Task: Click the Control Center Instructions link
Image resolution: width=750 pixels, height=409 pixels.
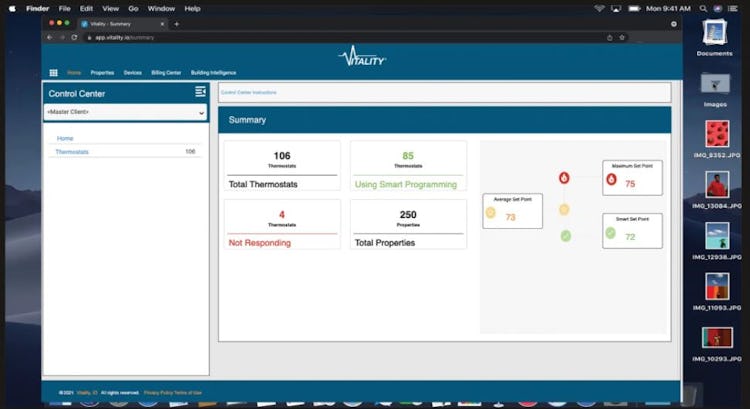Action: 249,92
